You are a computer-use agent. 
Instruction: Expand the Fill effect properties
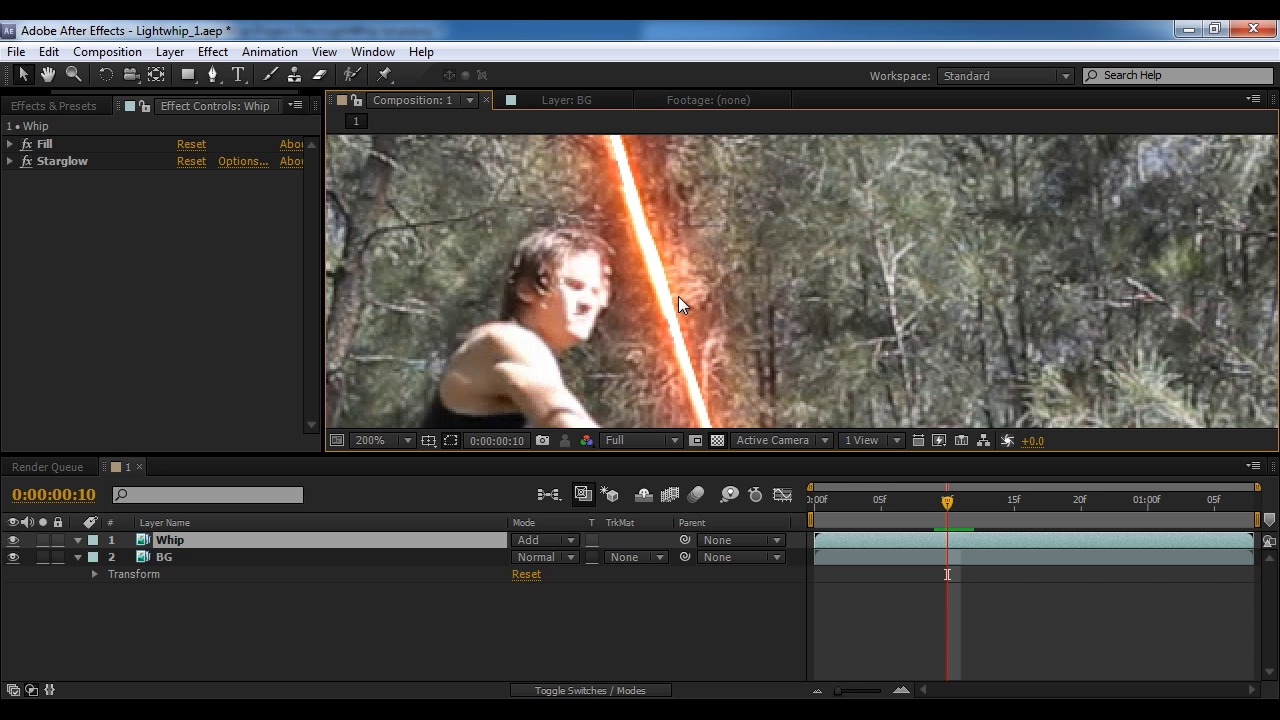(10, 144)
